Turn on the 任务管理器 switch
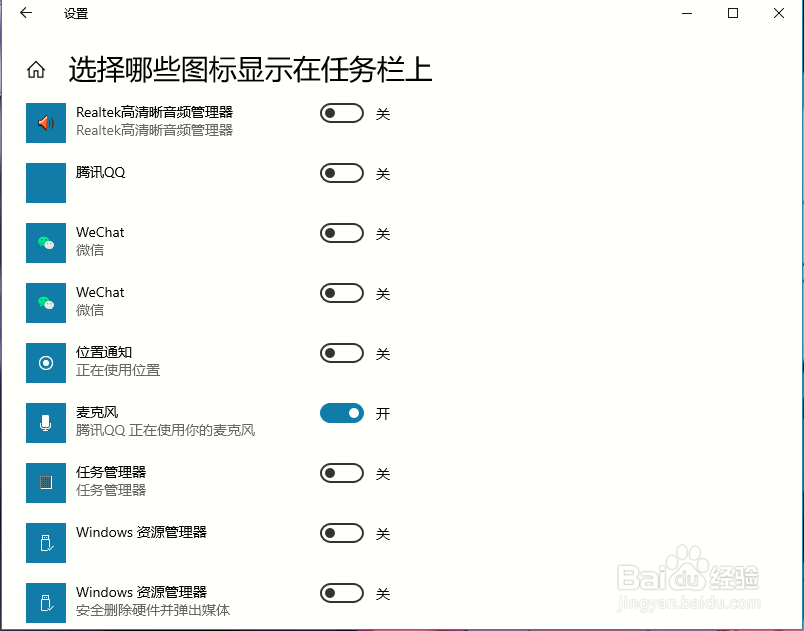 (341, 473)
